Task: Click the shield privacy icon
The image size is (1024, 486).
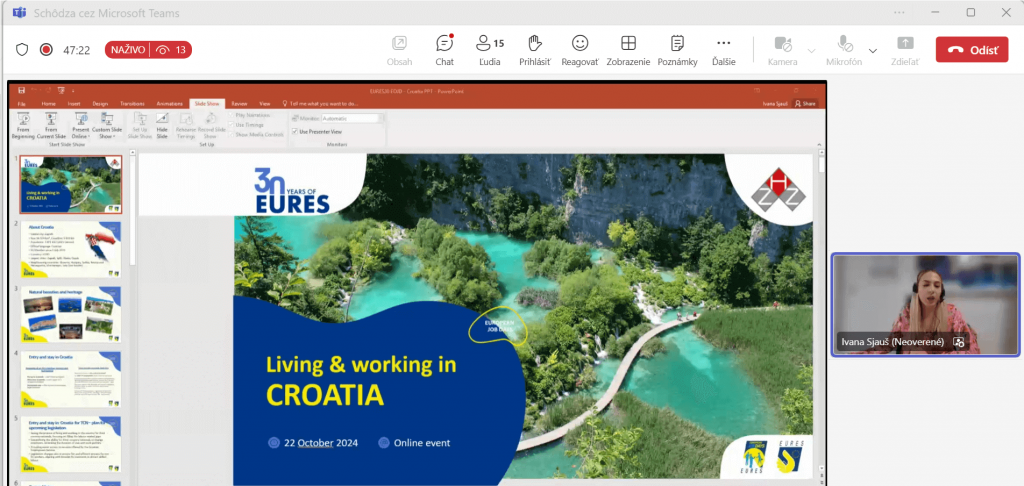Action: 22,49
